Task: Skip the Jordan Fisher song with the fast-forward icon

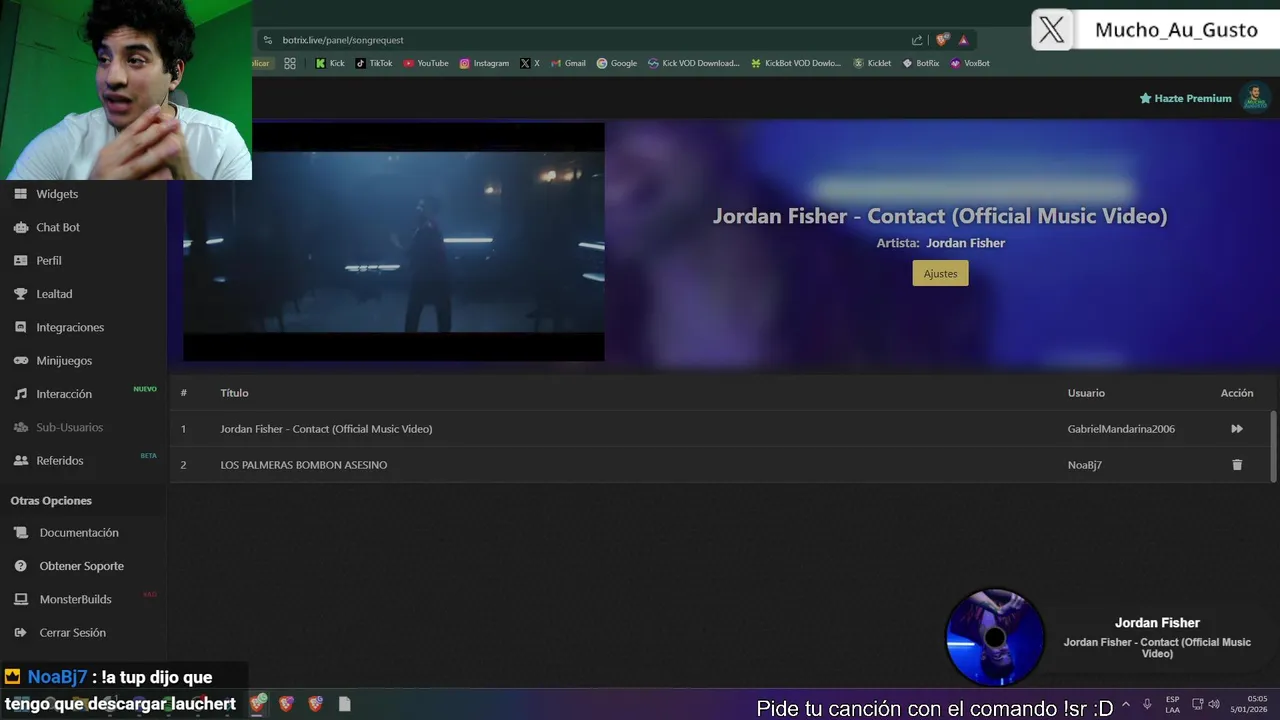Action: (1237, 429)
